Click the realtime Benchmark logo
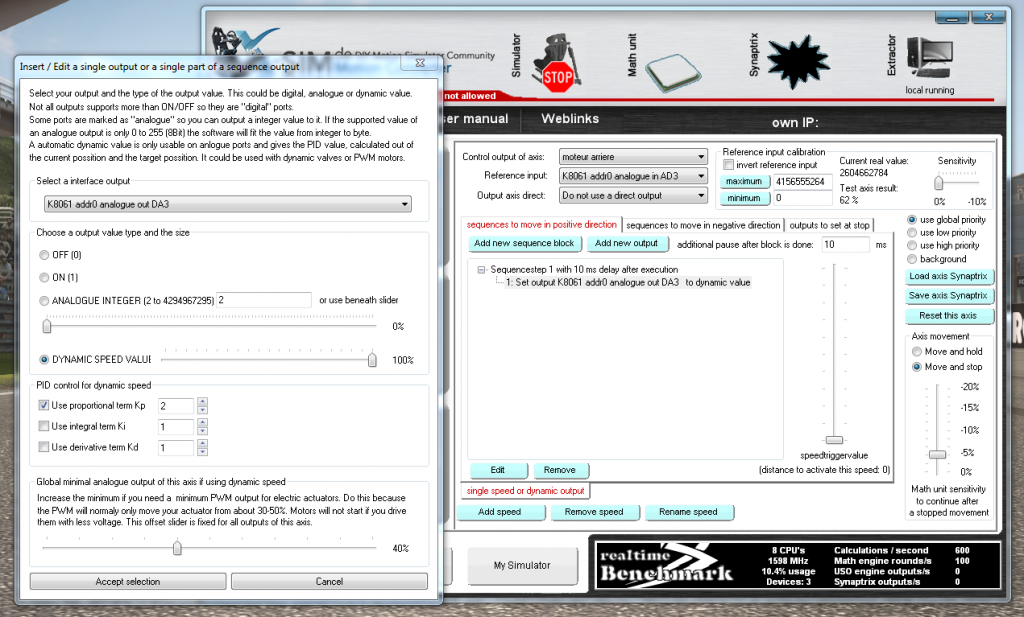The image size is (1024, 617). [x=666, y=565]
